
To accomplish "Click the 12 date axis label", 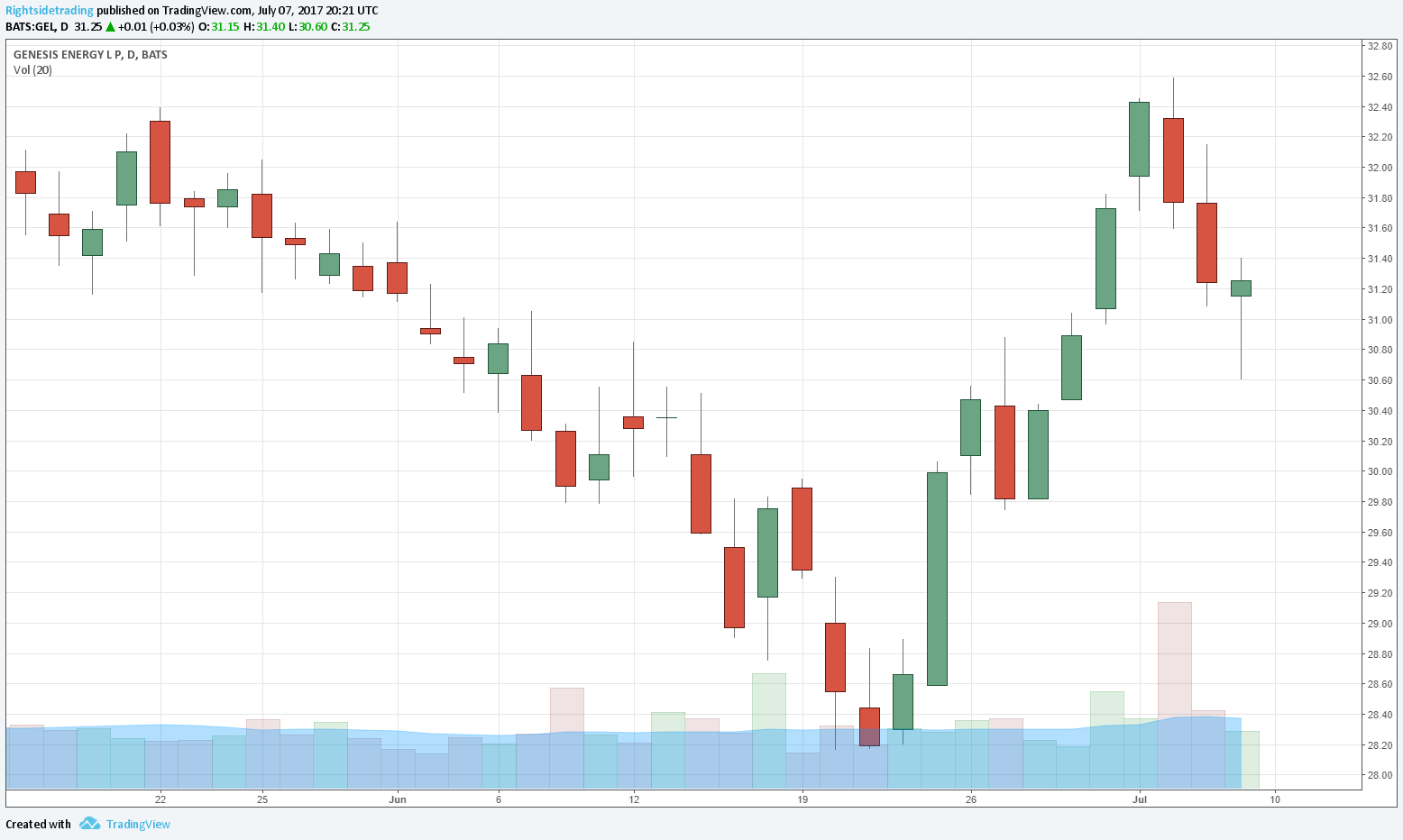I will tap(634, 799).
